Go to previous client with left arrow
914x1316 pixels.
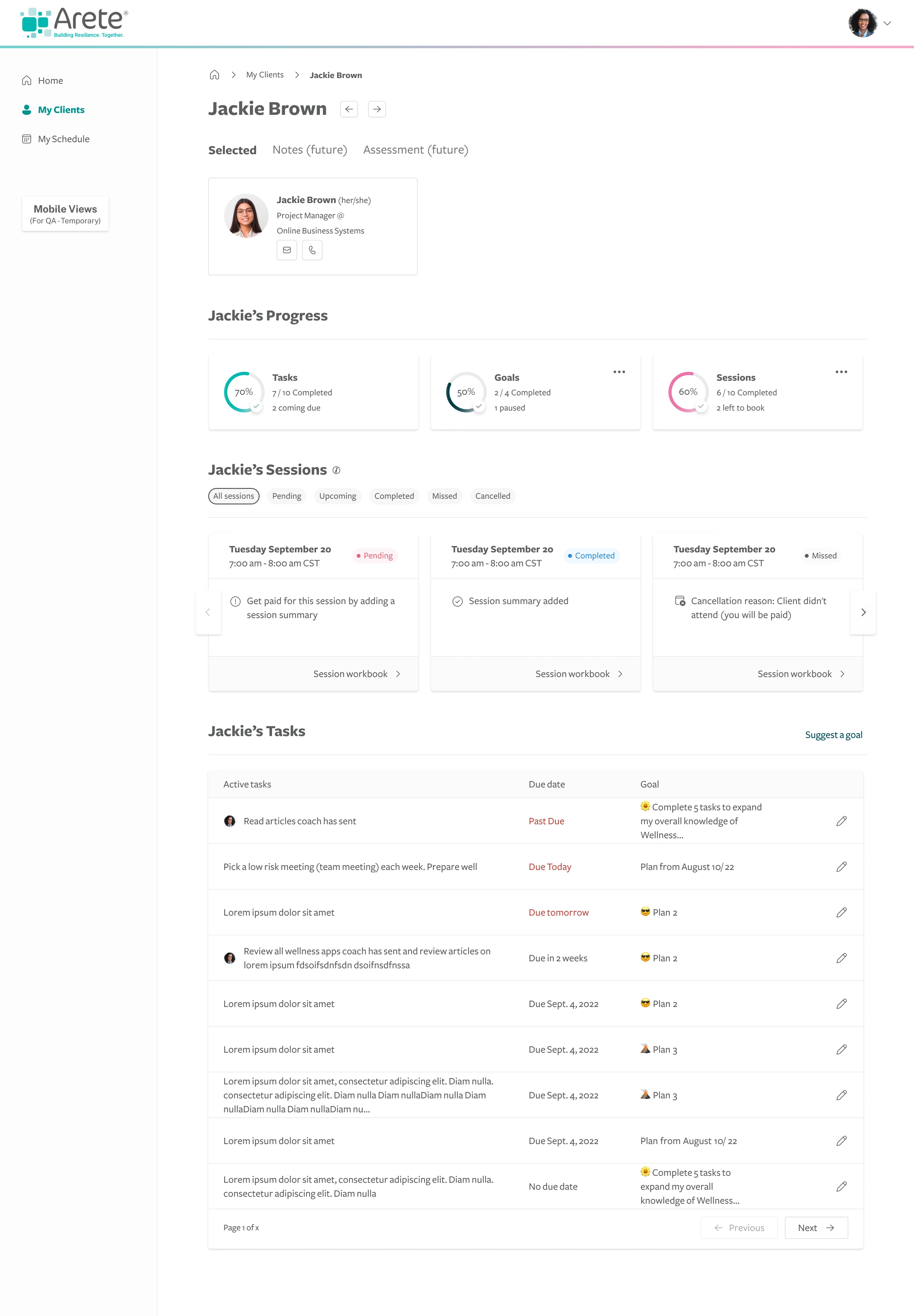[x=349, y=109]
